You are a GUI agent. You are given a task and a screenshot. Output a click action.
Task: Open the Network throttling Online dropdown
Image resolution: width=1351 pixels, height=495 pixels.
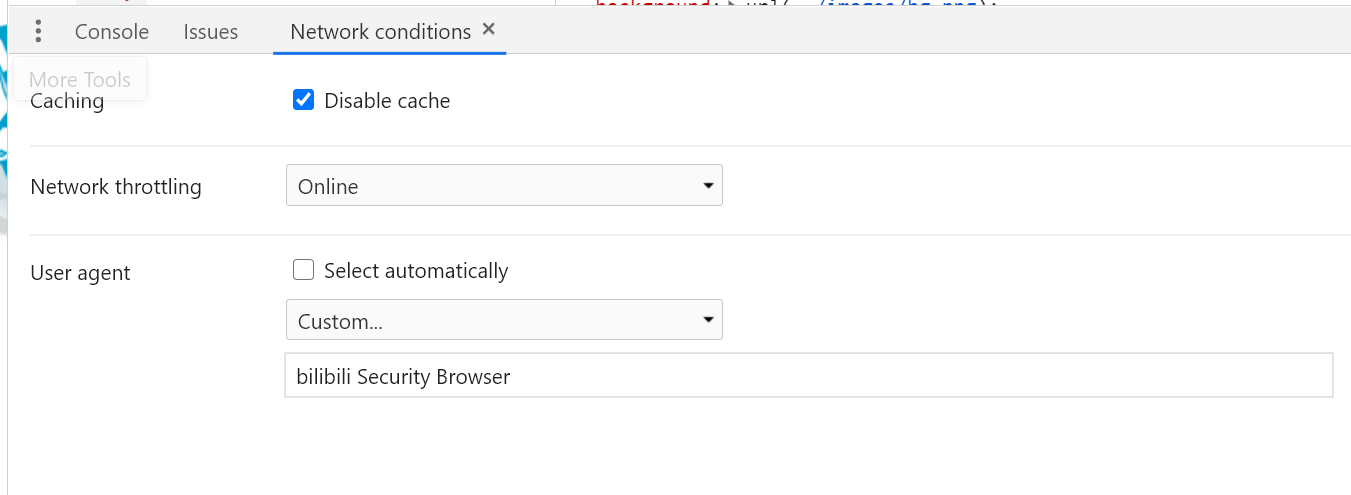coord(504,186)
